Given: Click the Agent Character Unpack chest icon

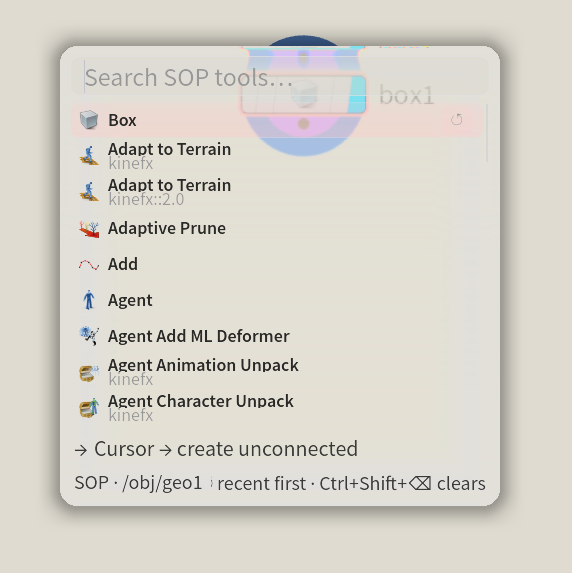Looking at the screenshot, I should (89, 408).
